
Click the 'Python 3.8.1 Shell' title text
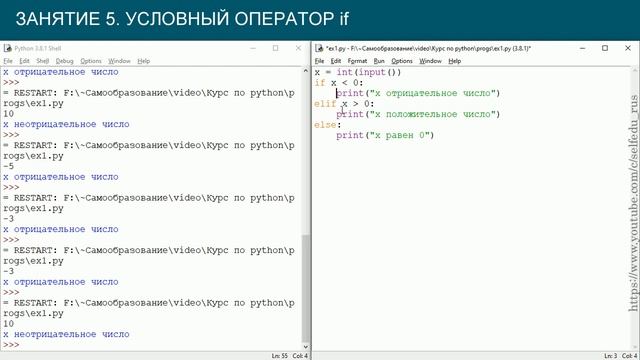pos(38,48)
